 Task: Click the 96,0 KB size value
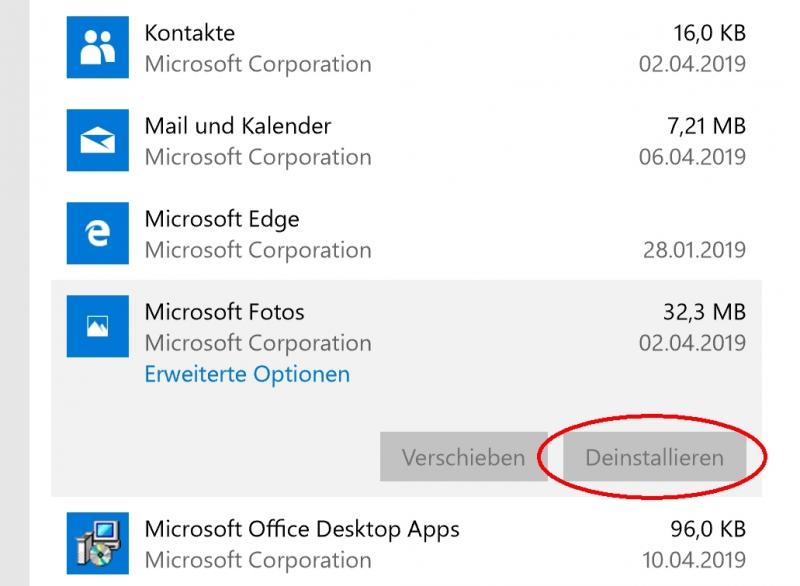click(x=709, y=527)
